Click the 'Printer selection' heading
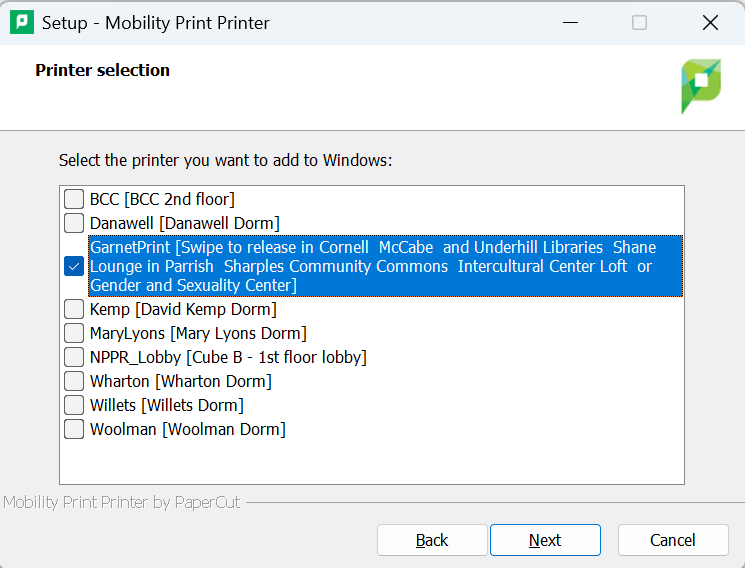The height and width of the screenshot is (568, 745). click(102, 70)
